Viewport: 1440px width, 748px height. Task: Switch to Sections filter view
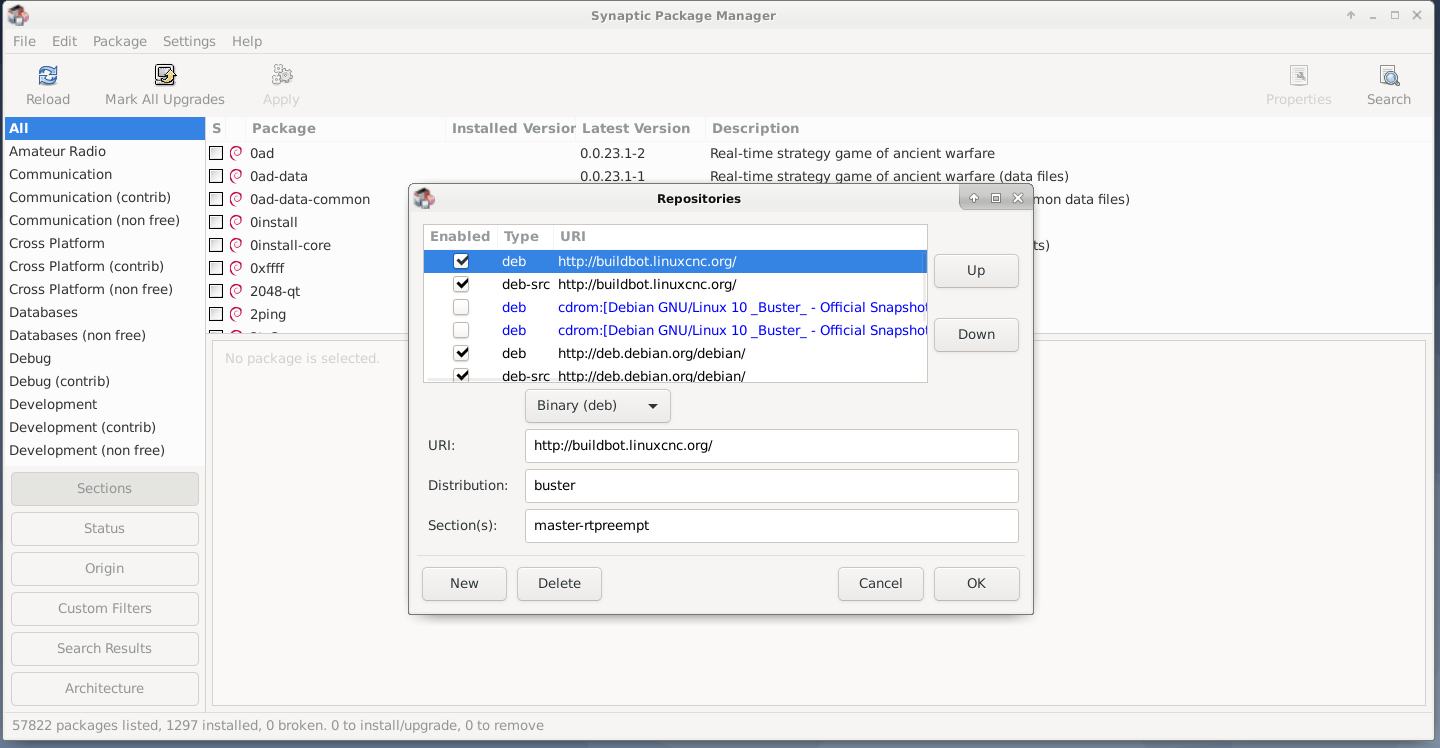(x=104, y=488)
